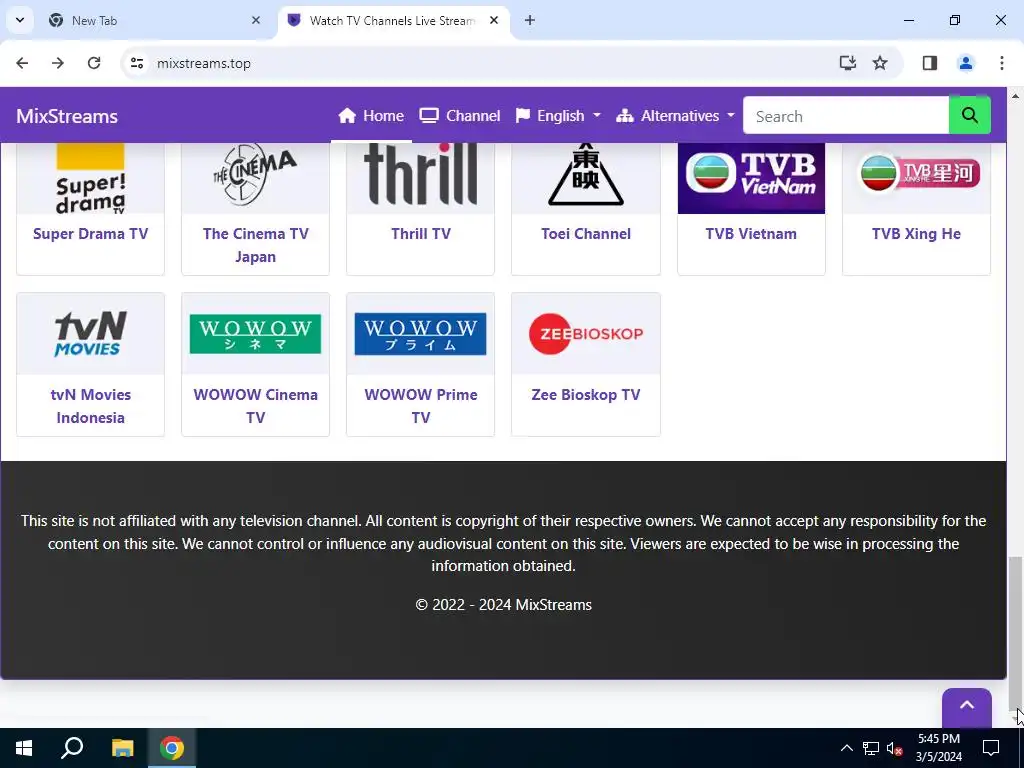The width and height of the screenshot is (1024, 768).
Task: Click the MixStreams brand logo text
Action: [x=67, y=116]
